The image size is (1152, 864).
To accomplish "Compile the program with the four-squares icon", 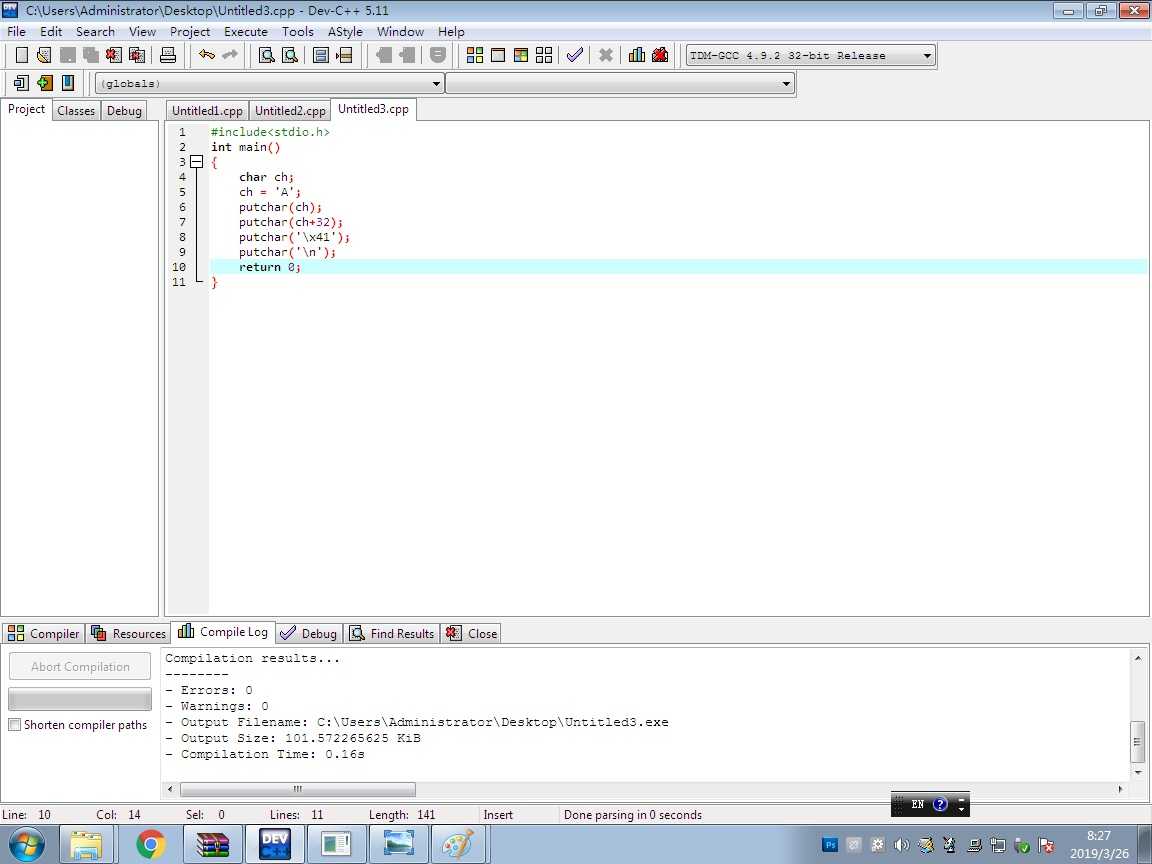I will 475,55.
